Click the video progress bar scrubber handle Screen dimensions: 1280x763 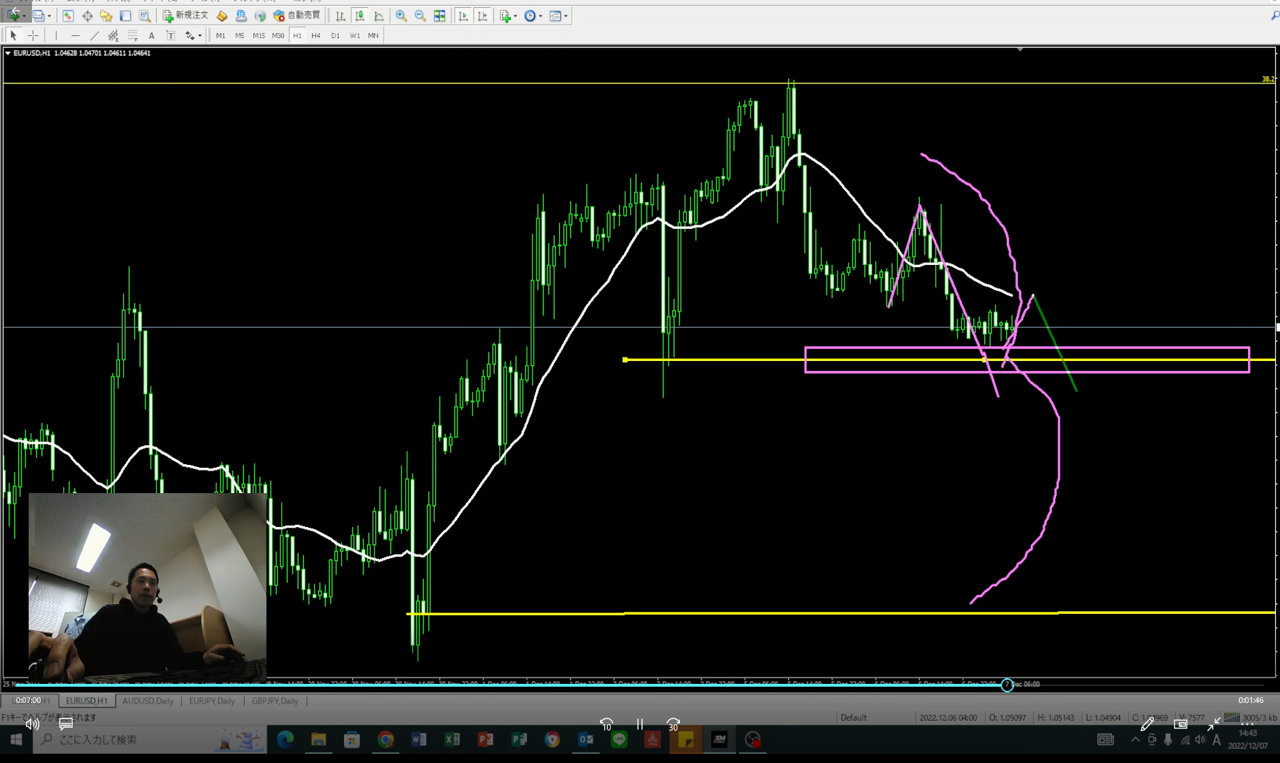1007,685
